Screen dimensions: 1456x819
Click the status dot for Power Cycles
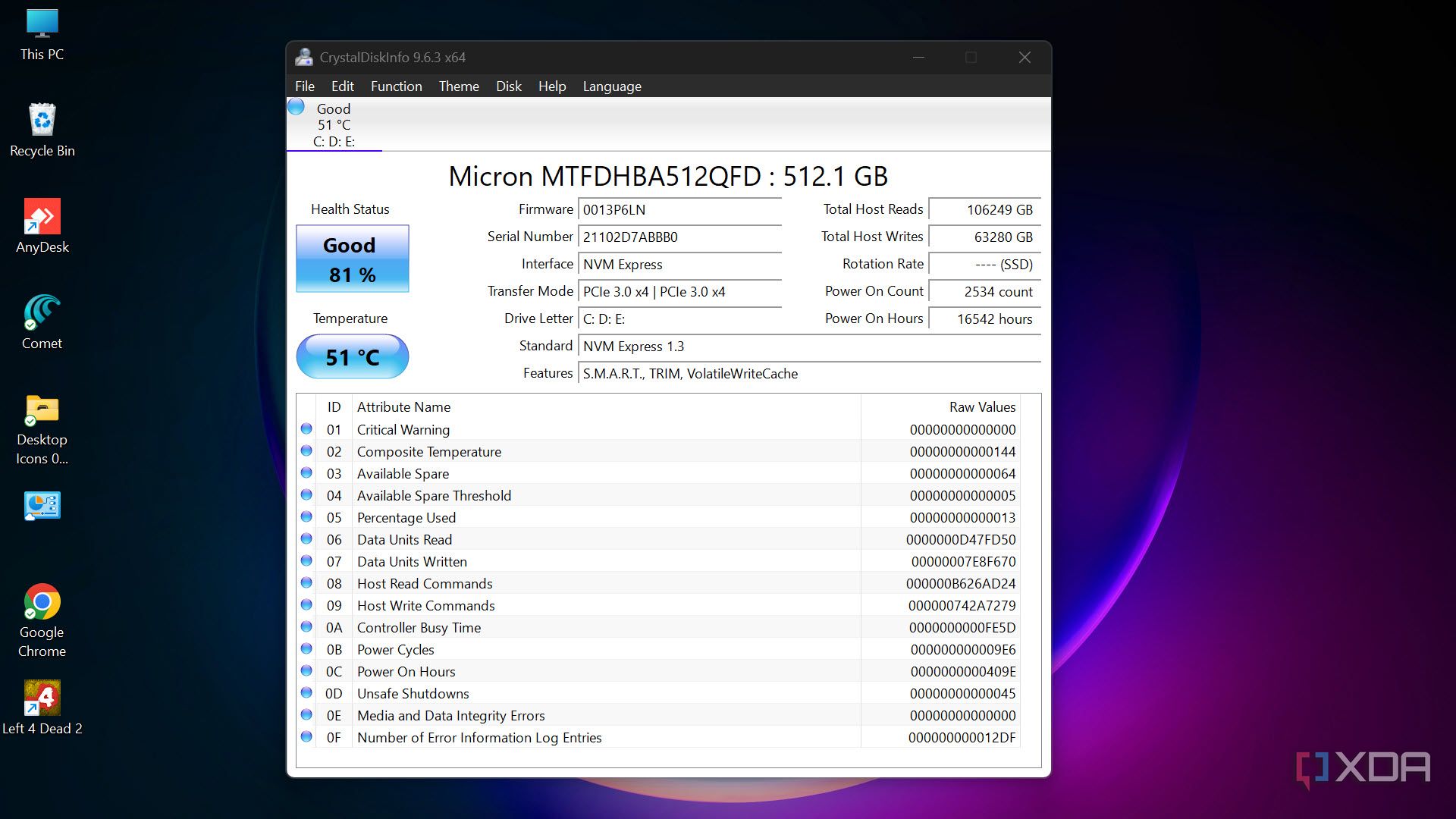coord(306,649)
